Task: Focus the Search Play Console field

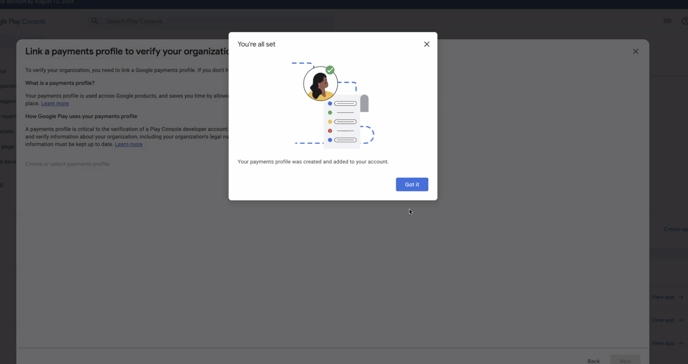Action: pos(211,21)
